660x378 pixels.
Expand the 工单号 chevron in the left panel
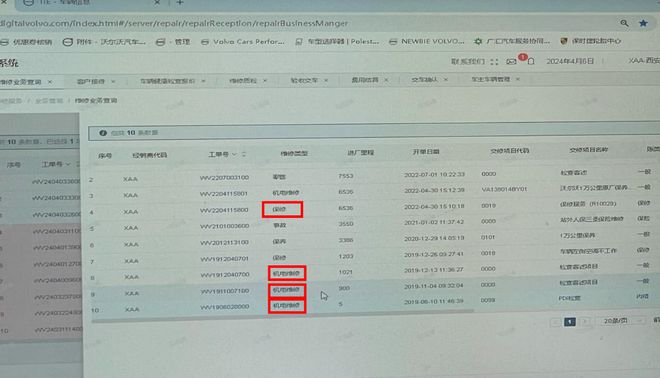tap(68, 164)
